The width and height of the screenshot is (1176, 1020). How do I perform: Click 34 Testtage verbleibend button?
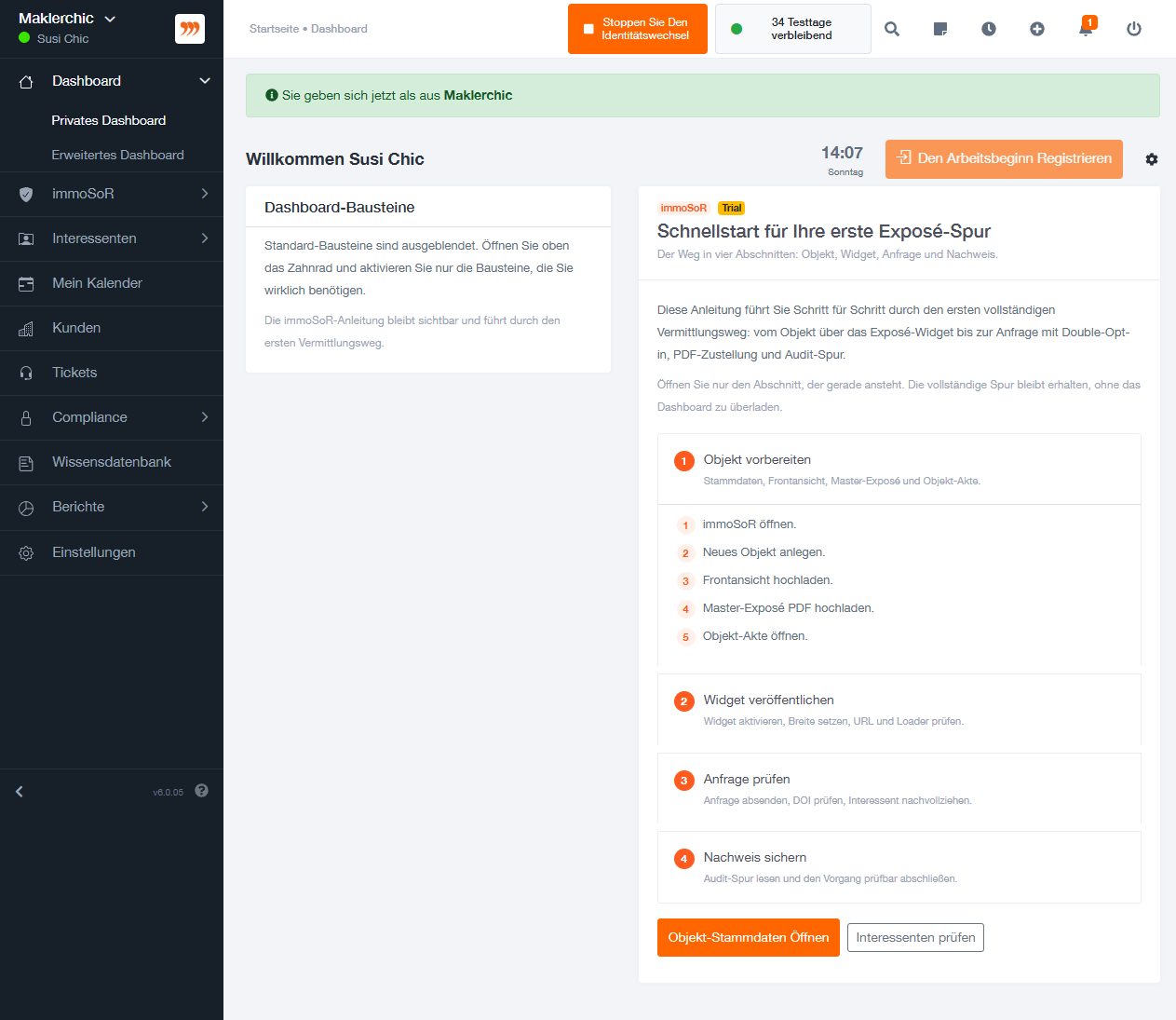point(793,29)
